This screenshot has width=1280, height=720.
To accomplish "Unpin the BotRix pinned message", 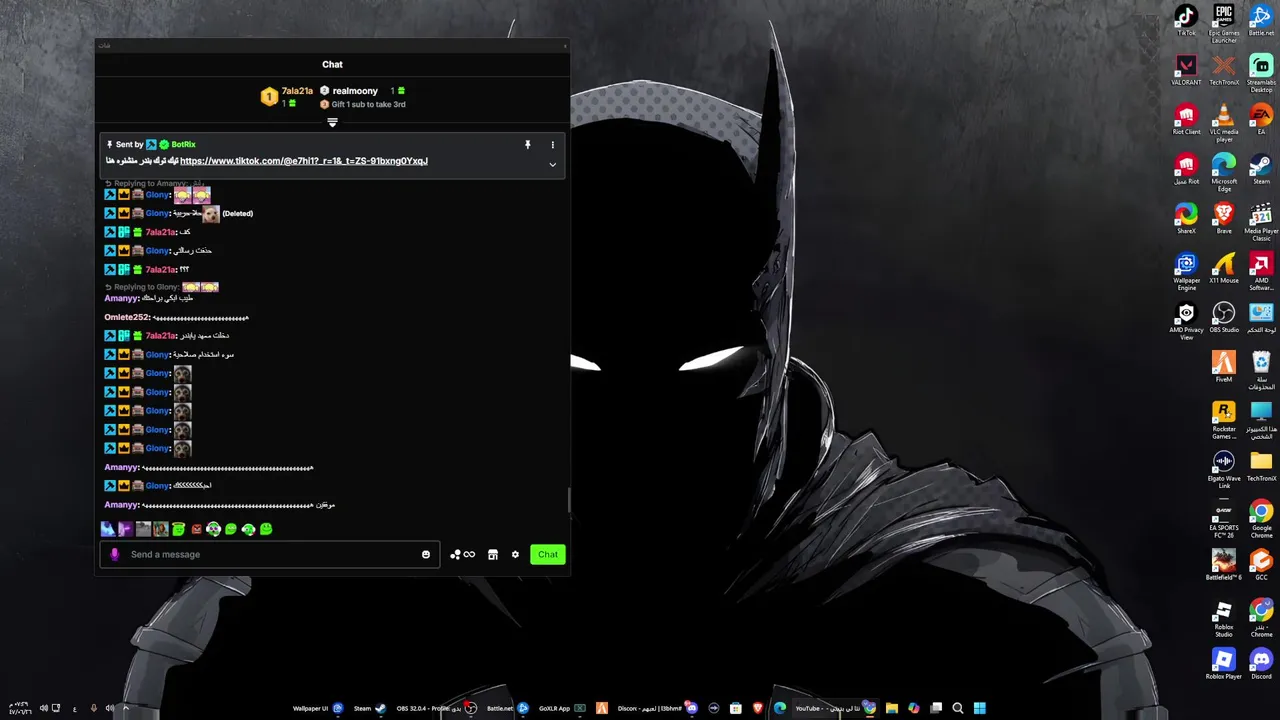I will [528, 145].
